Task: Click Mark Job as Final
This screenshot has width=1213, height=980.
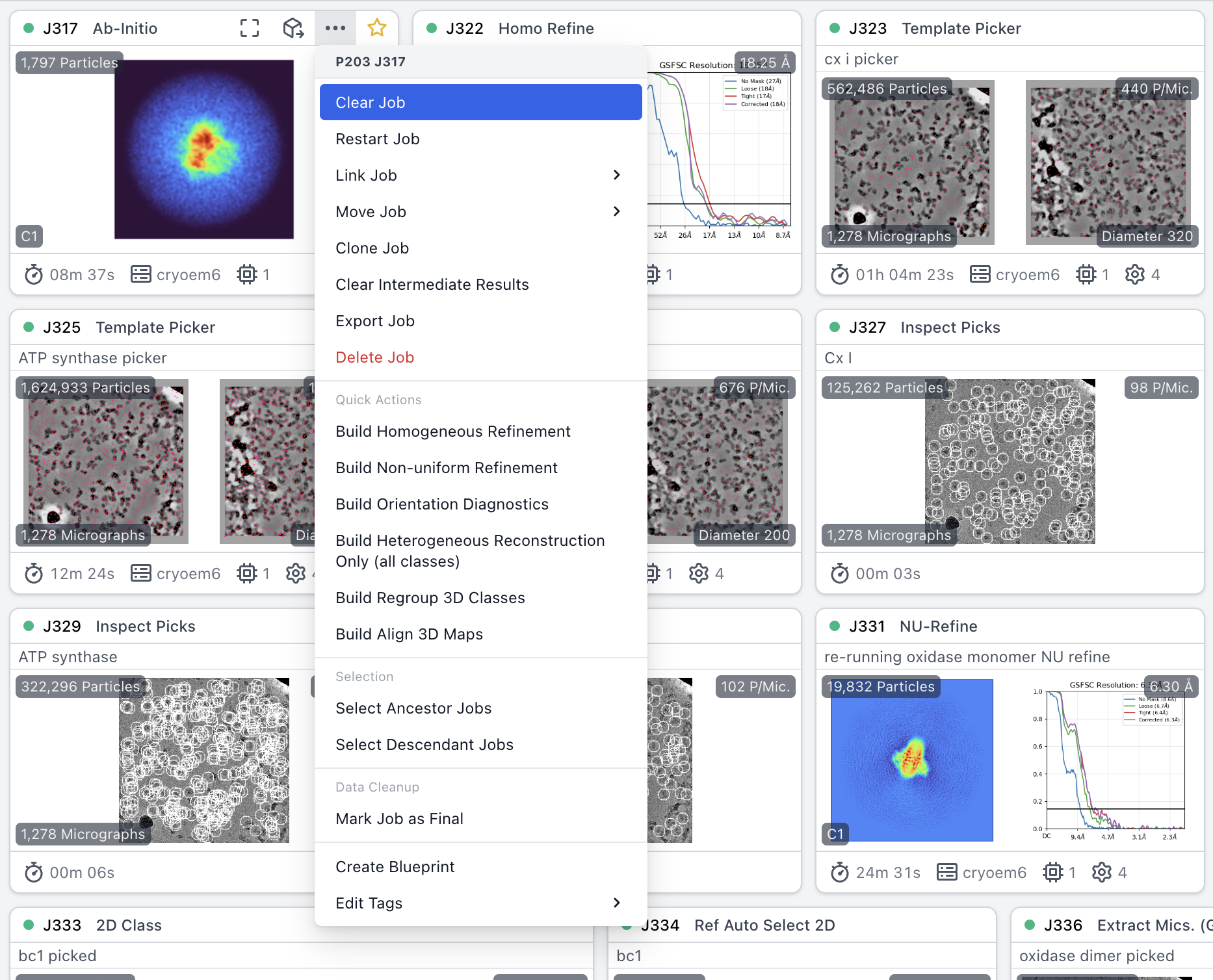Action: click(x=399, y=819)
